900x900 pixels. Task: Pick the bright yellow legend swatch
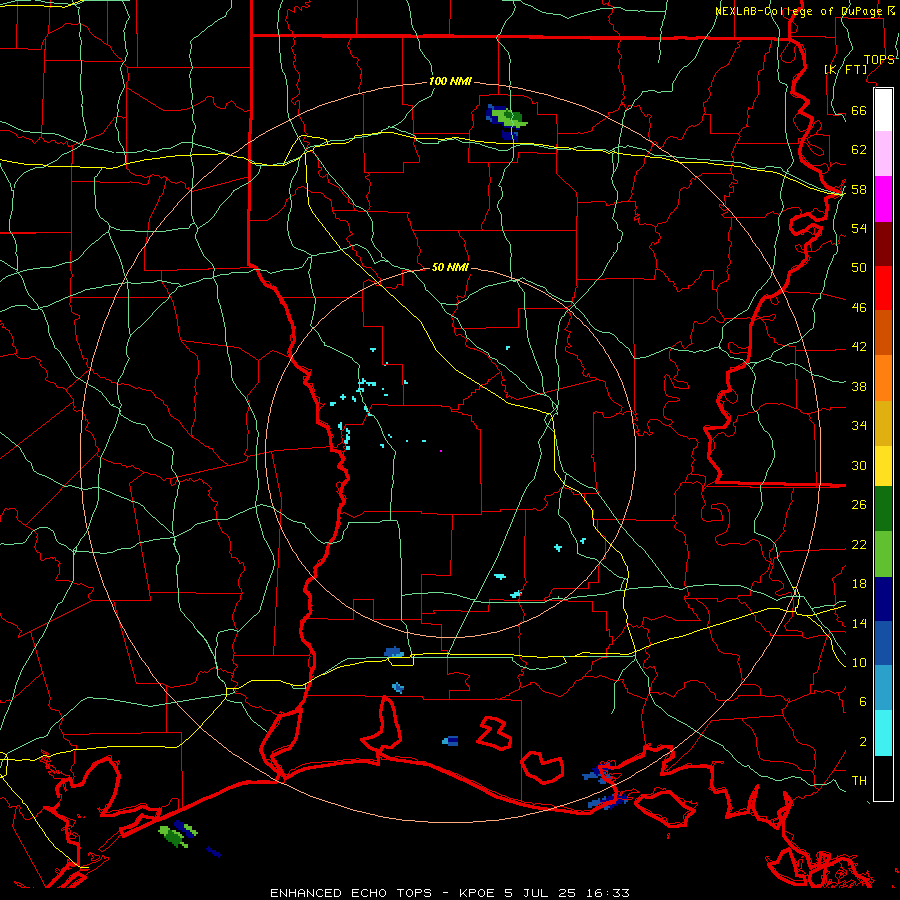(x=883, y=466)
